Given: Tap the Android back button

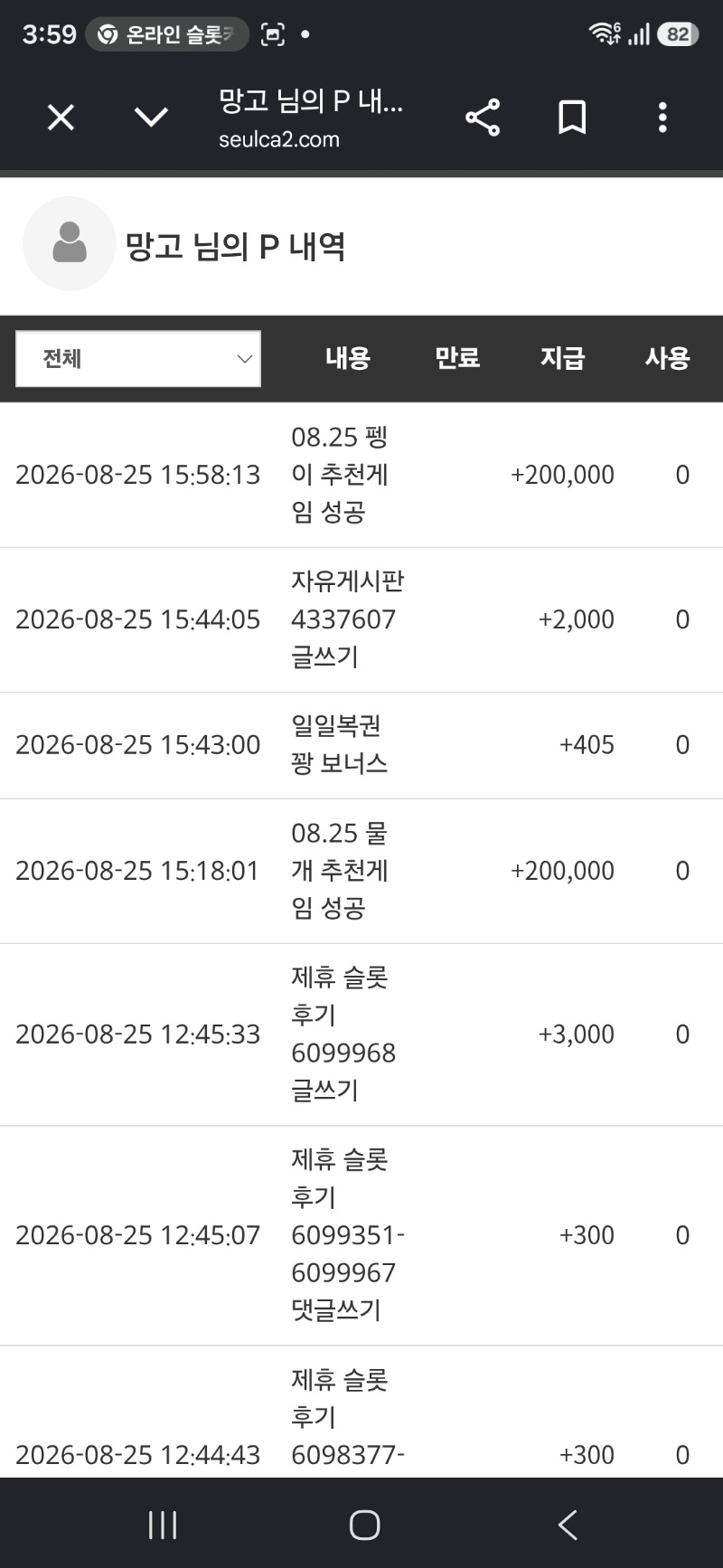Looking at the screenshot, I should point(568,1525).
